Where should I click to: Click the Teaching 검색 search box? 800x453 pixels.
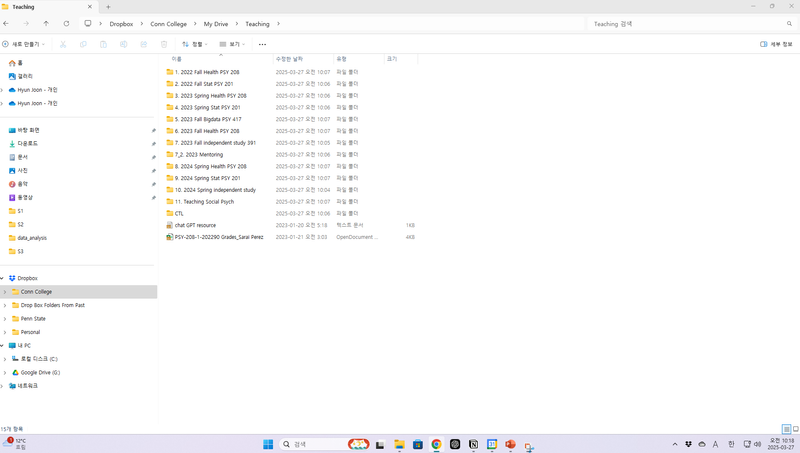point(690,23)
